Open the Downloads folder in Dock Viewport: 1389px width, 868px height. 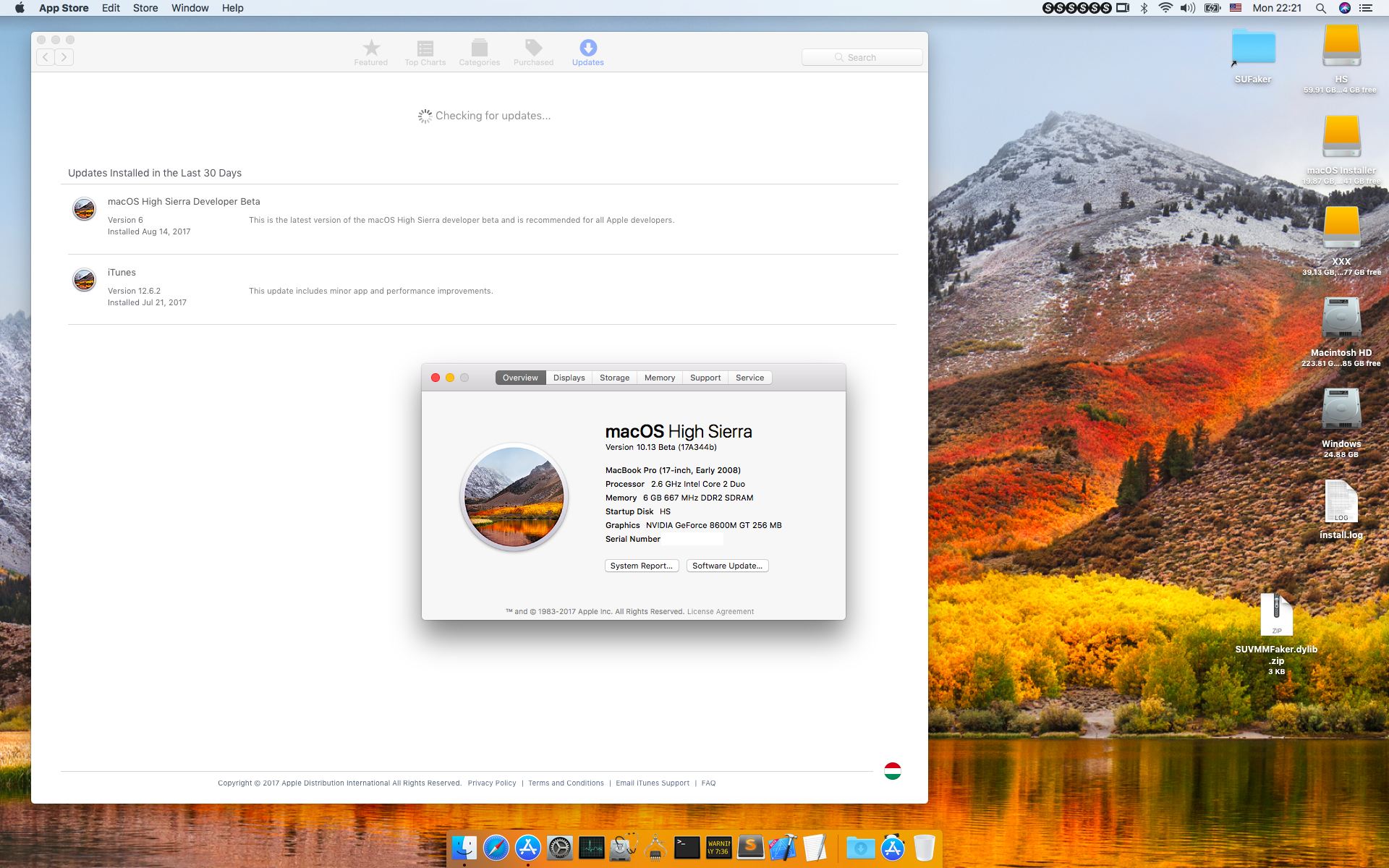[861, 848]
